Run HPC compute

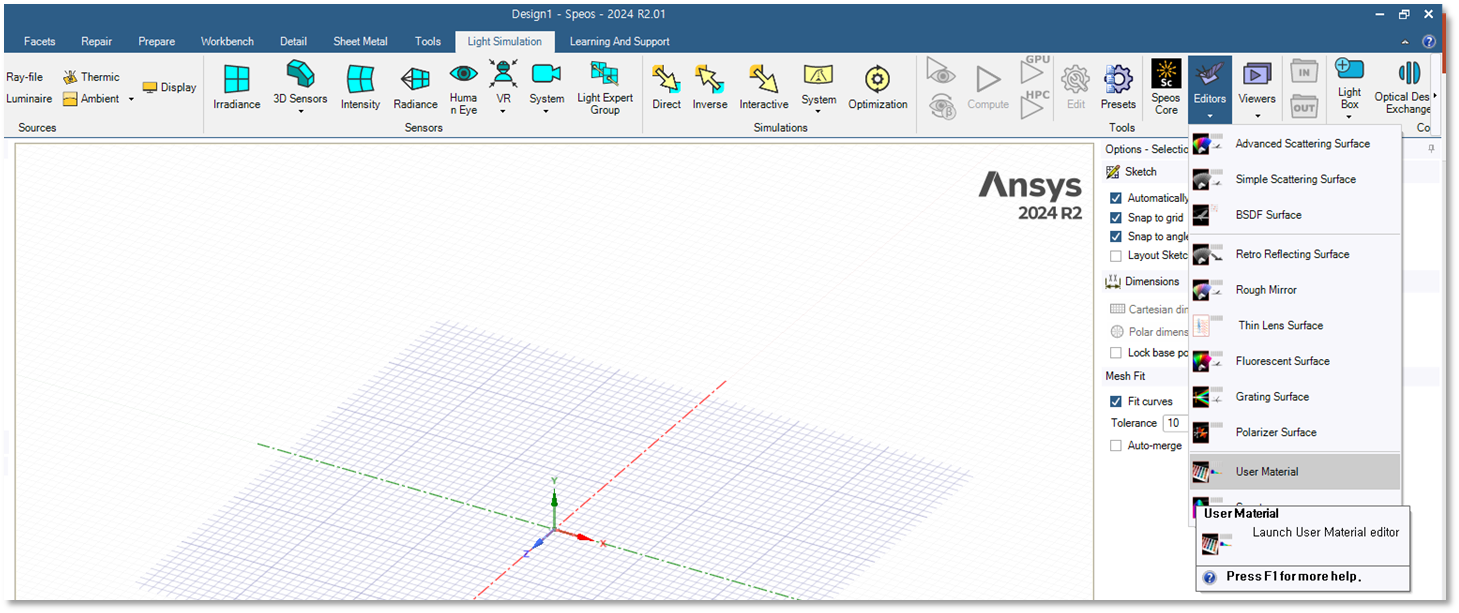coord(1034,103)
